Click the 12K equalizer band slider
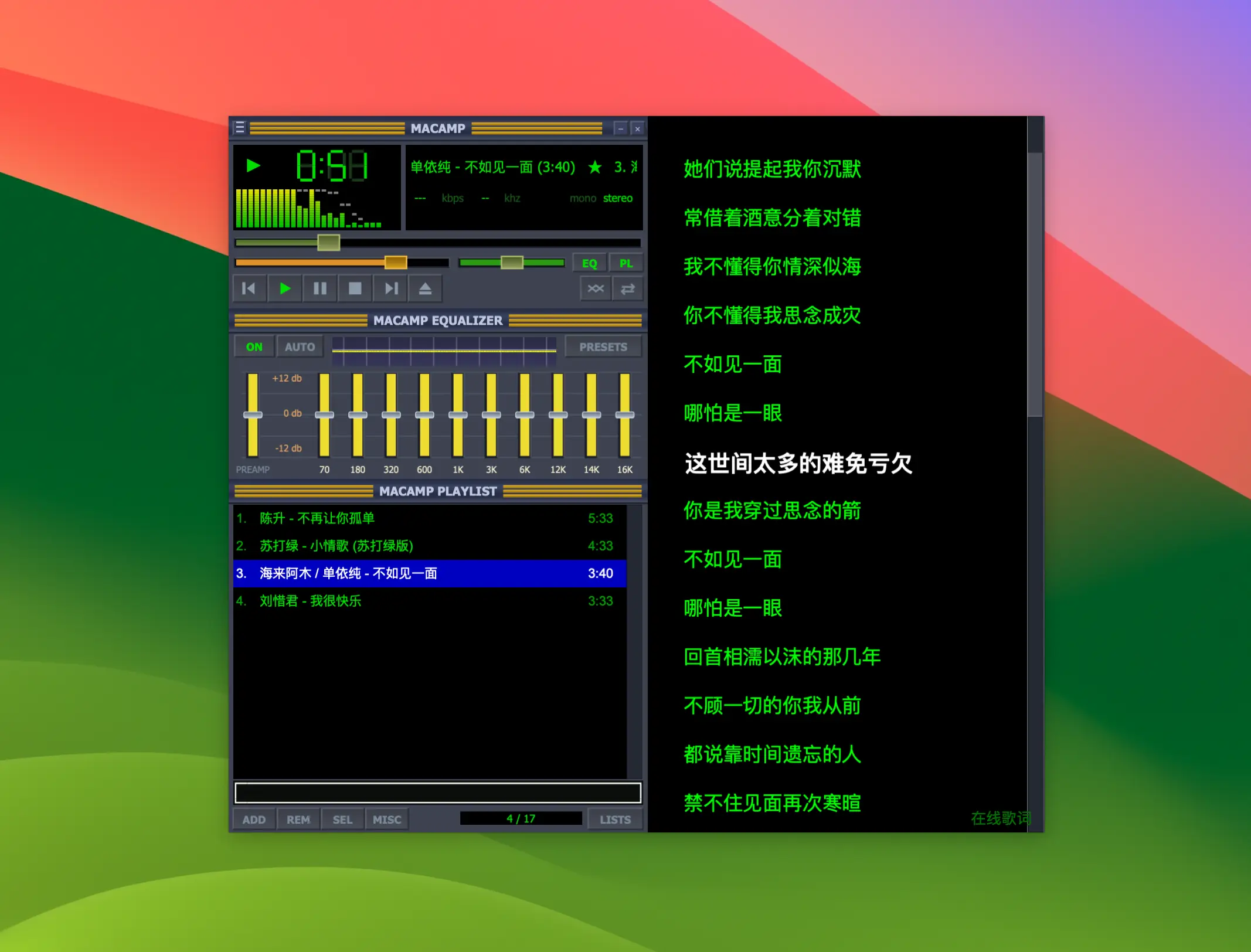1251x952 pixels. tap(558, 414)
